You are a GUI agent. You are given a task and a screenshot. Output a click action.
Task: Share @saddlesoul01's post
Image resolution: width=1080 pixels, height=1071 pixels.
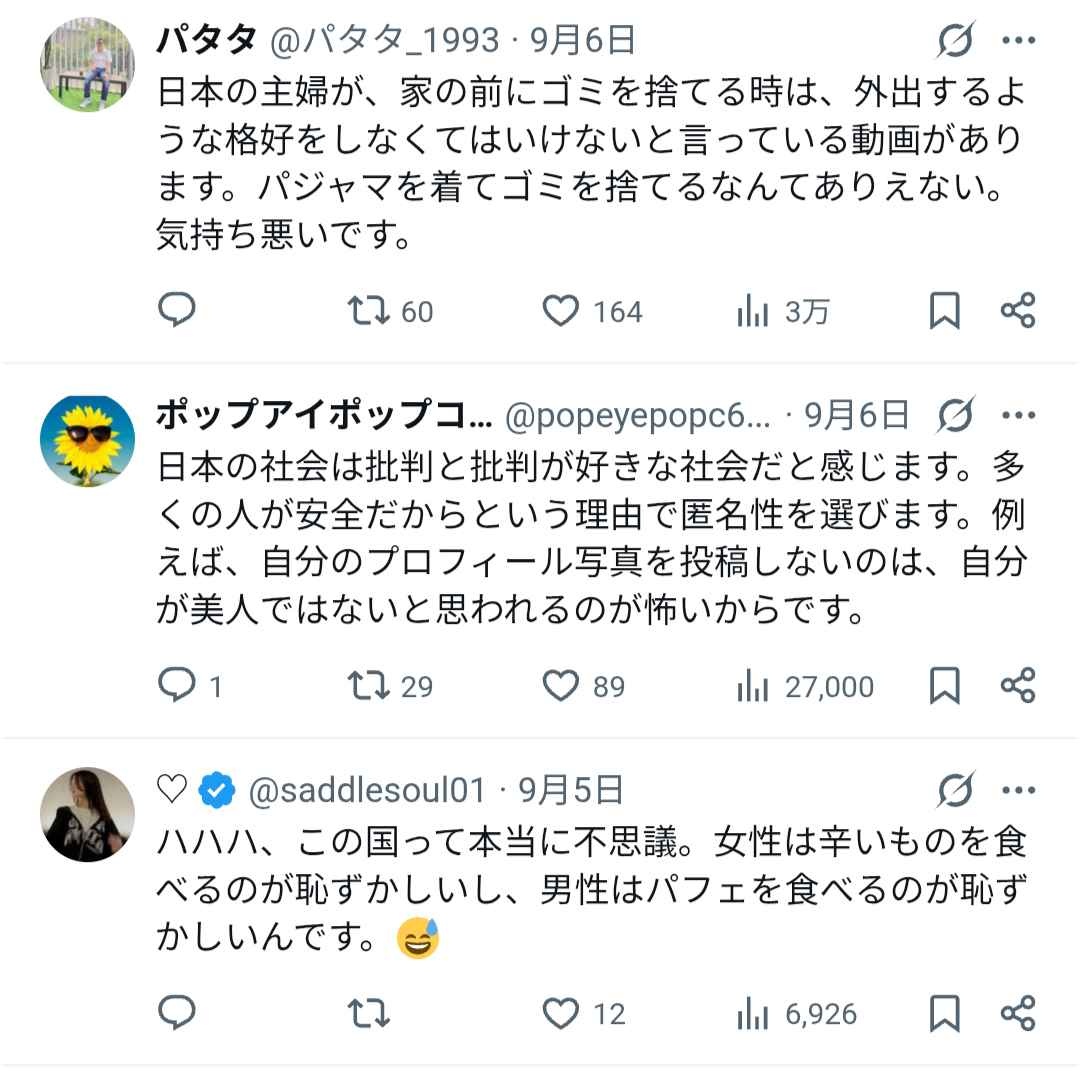pyautogui.click(x=1018, y=1013)
